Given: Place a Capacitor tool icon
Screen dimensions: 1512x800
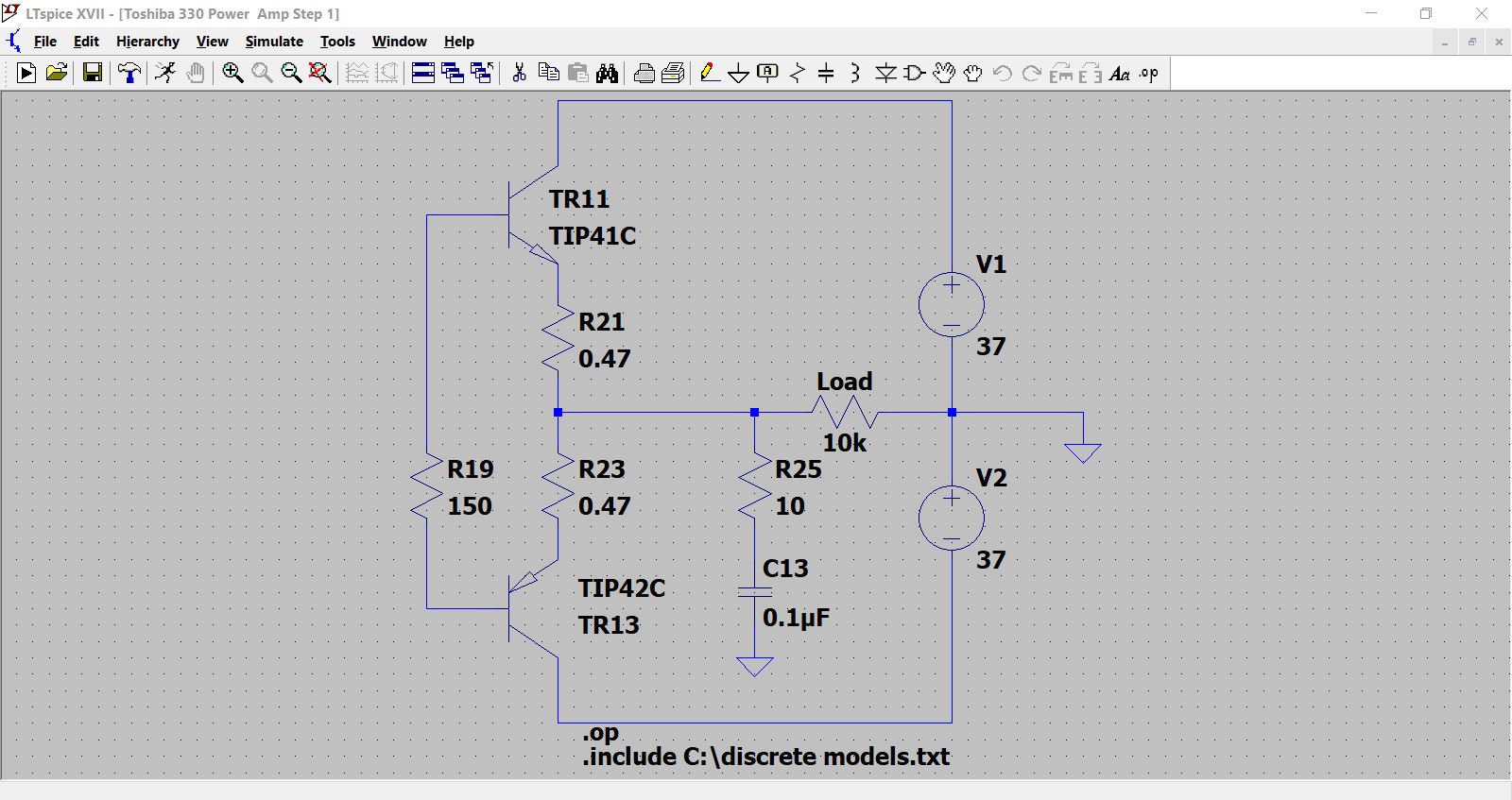Looking at the screenshot, I should point(826,73).
